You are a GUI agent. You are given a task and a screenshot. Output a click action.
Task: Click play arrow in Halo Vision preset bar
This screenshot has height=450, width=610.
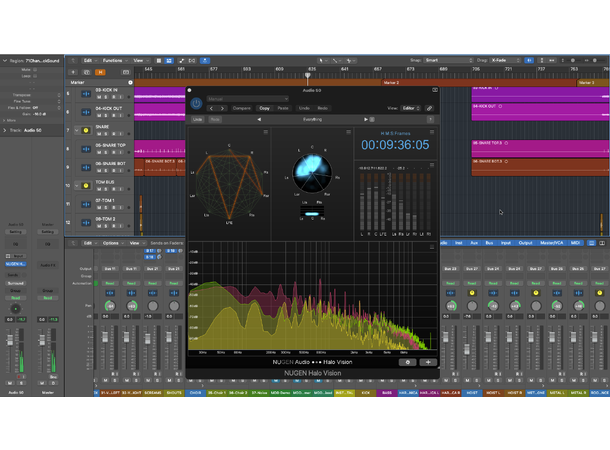click(366, 119)
